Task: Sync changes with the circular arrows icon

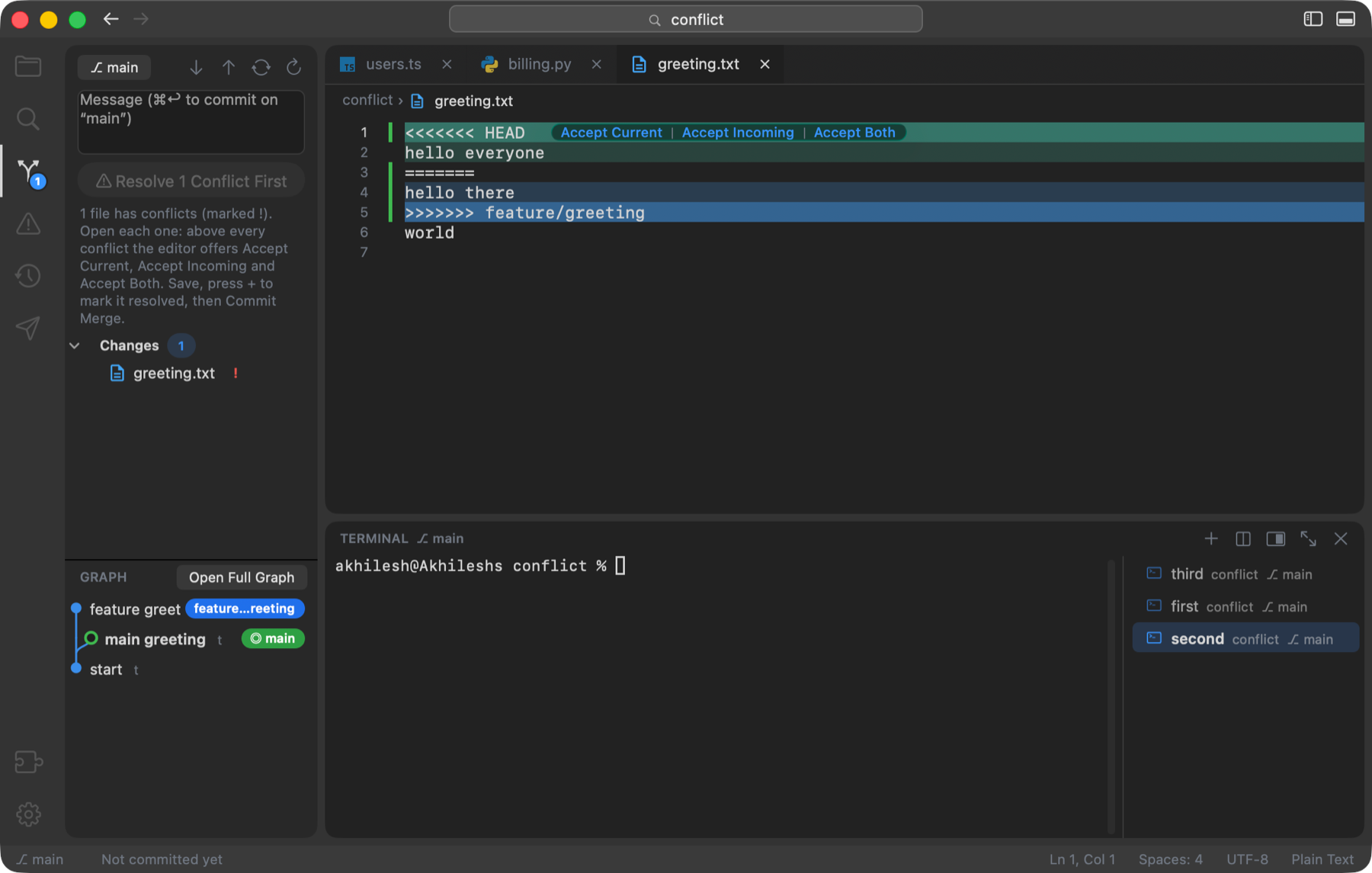Action: (261, 67)
